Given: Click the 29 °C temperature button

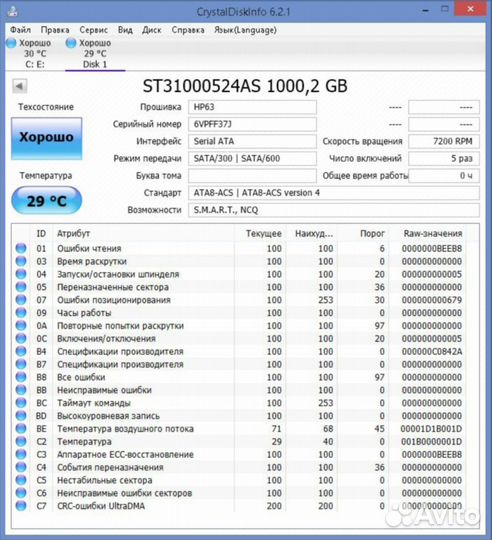Looking at the screenshot, I should (46, 201).
